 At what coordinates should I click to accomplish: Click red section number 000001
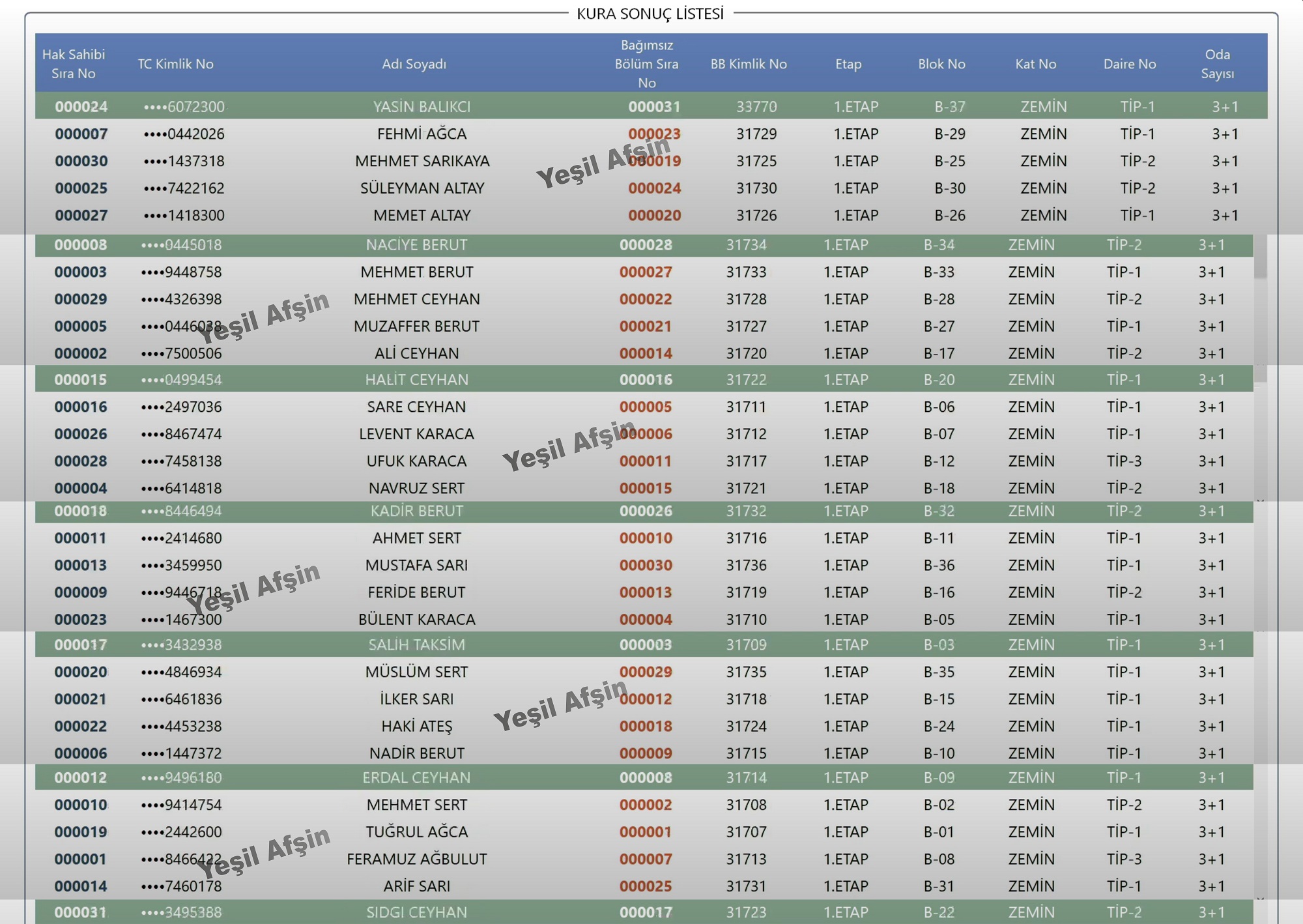(646, 832)
